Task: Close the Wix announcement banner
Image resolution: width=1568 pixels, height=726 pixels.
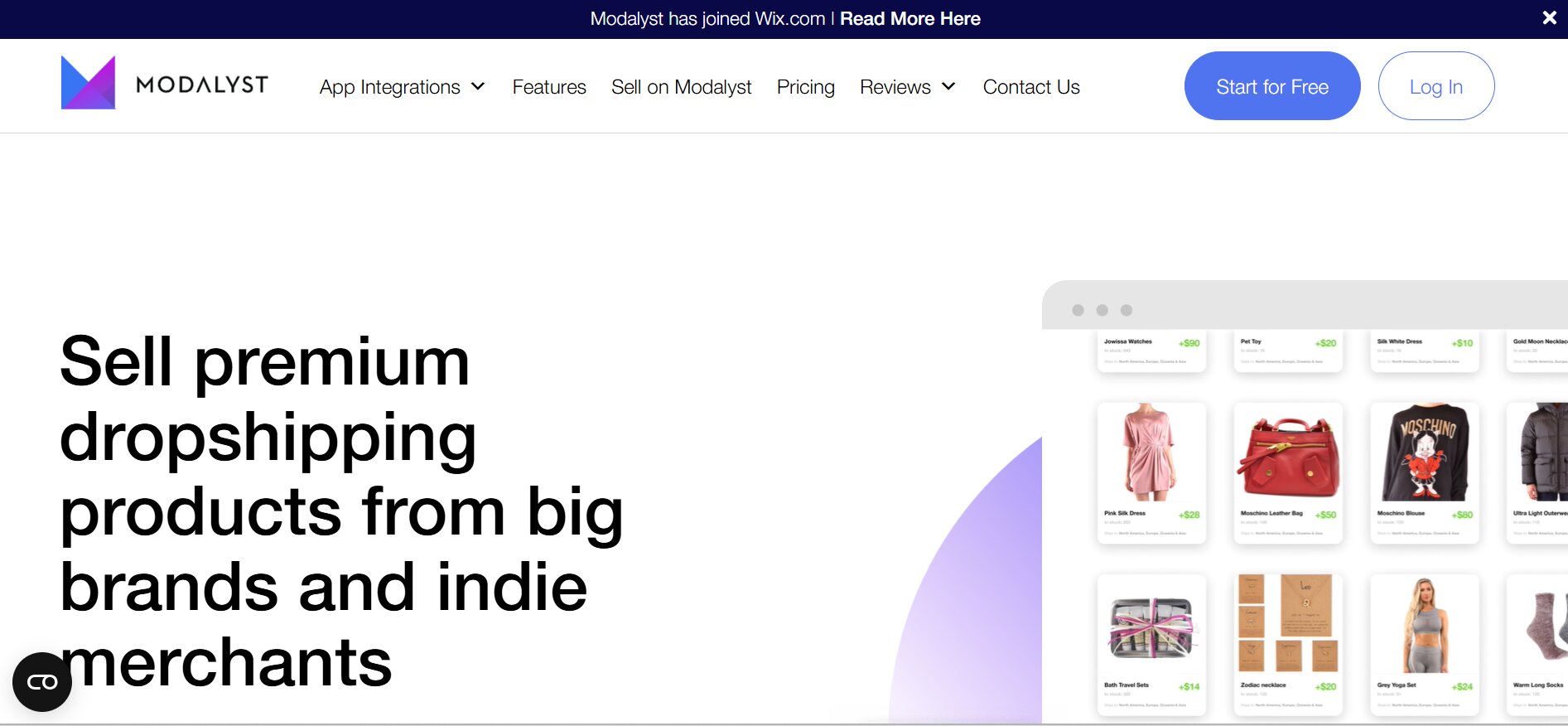Action: click(1549, 17)
